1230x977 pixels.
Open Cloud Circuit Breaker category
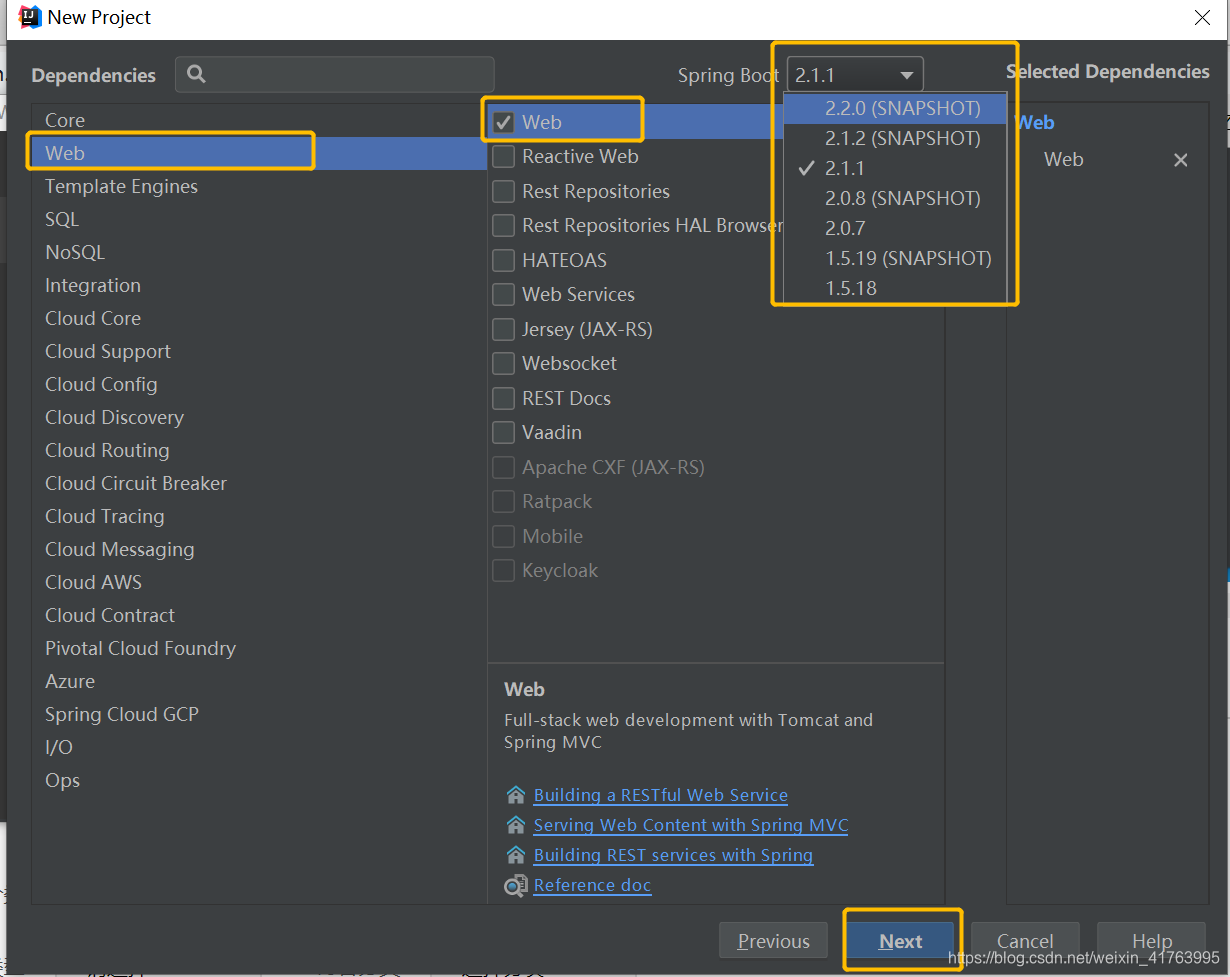pos(259,483)
